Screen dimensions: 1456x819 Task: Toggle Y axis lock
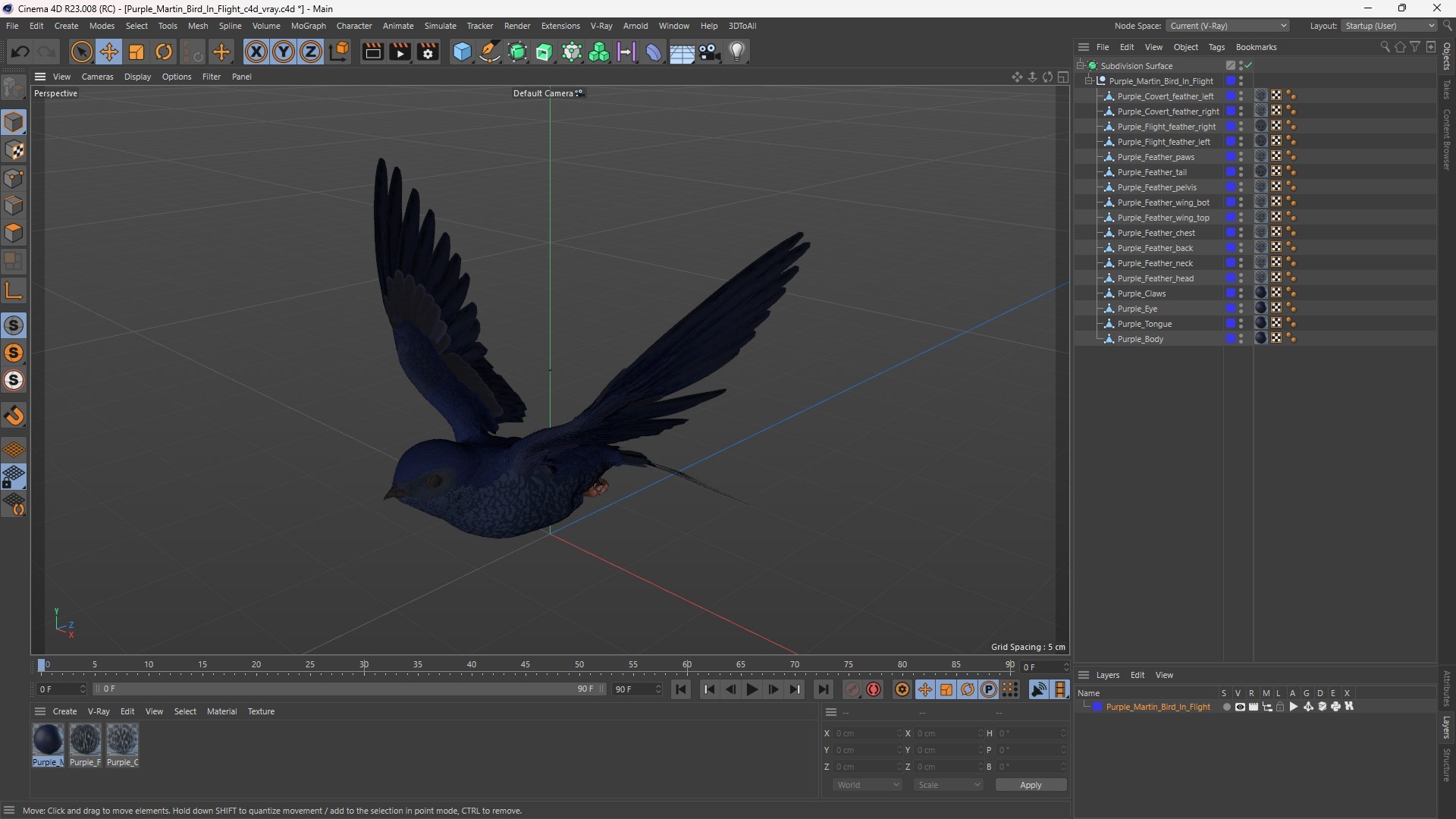[x=284, y=52]
